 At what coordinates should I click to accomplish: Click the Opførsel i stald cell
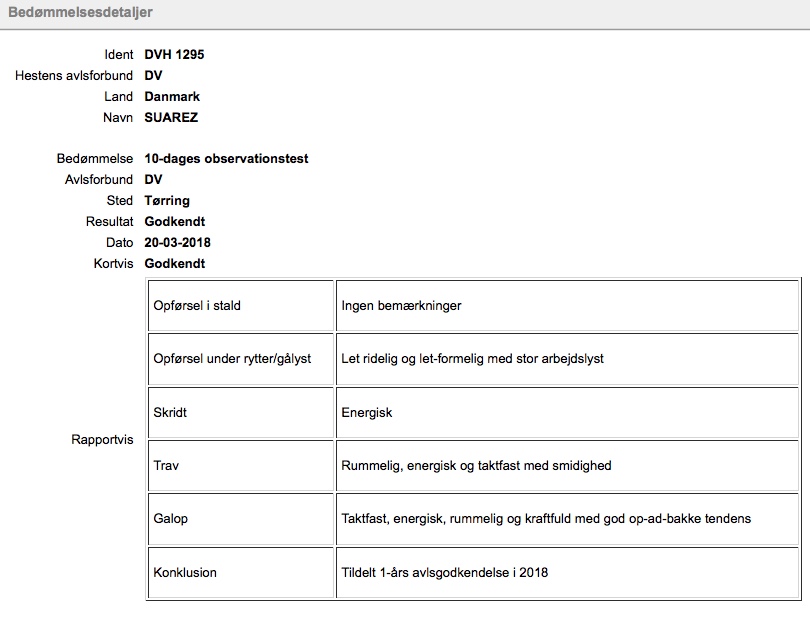pos(241,306)
